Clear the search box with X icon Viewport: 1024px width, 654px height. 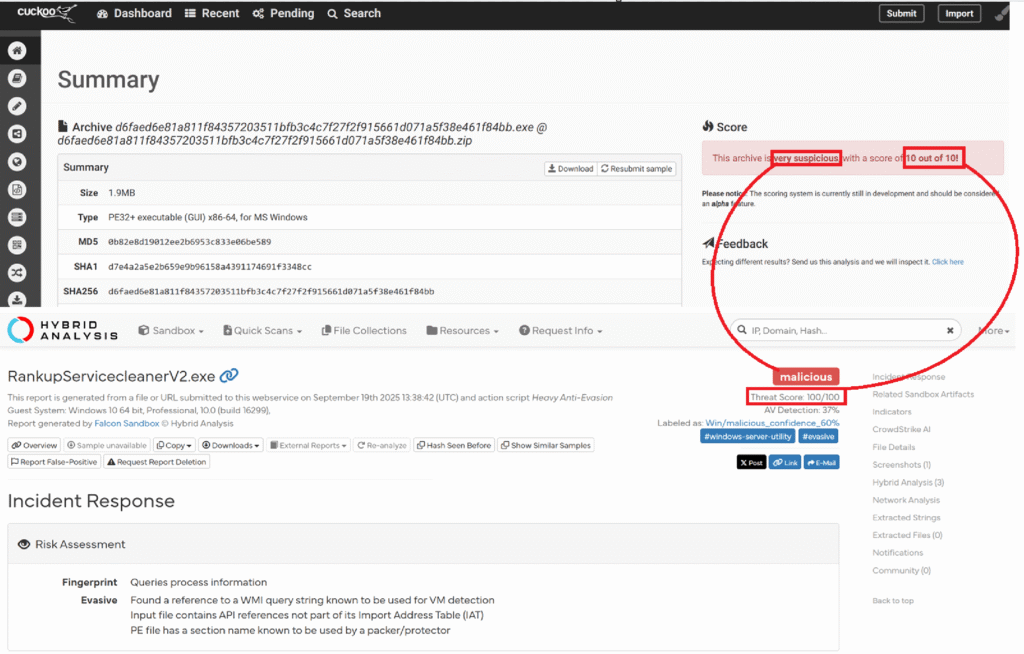[950, 330]
